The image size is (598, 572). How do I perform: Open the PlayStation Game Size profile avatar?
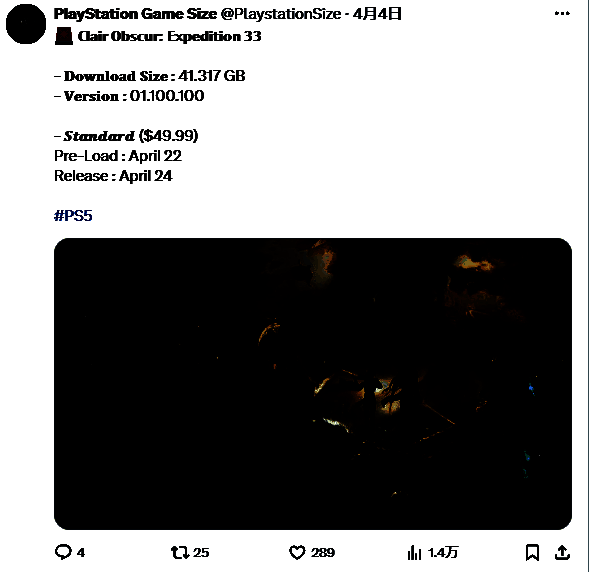(x=26, y=24)
